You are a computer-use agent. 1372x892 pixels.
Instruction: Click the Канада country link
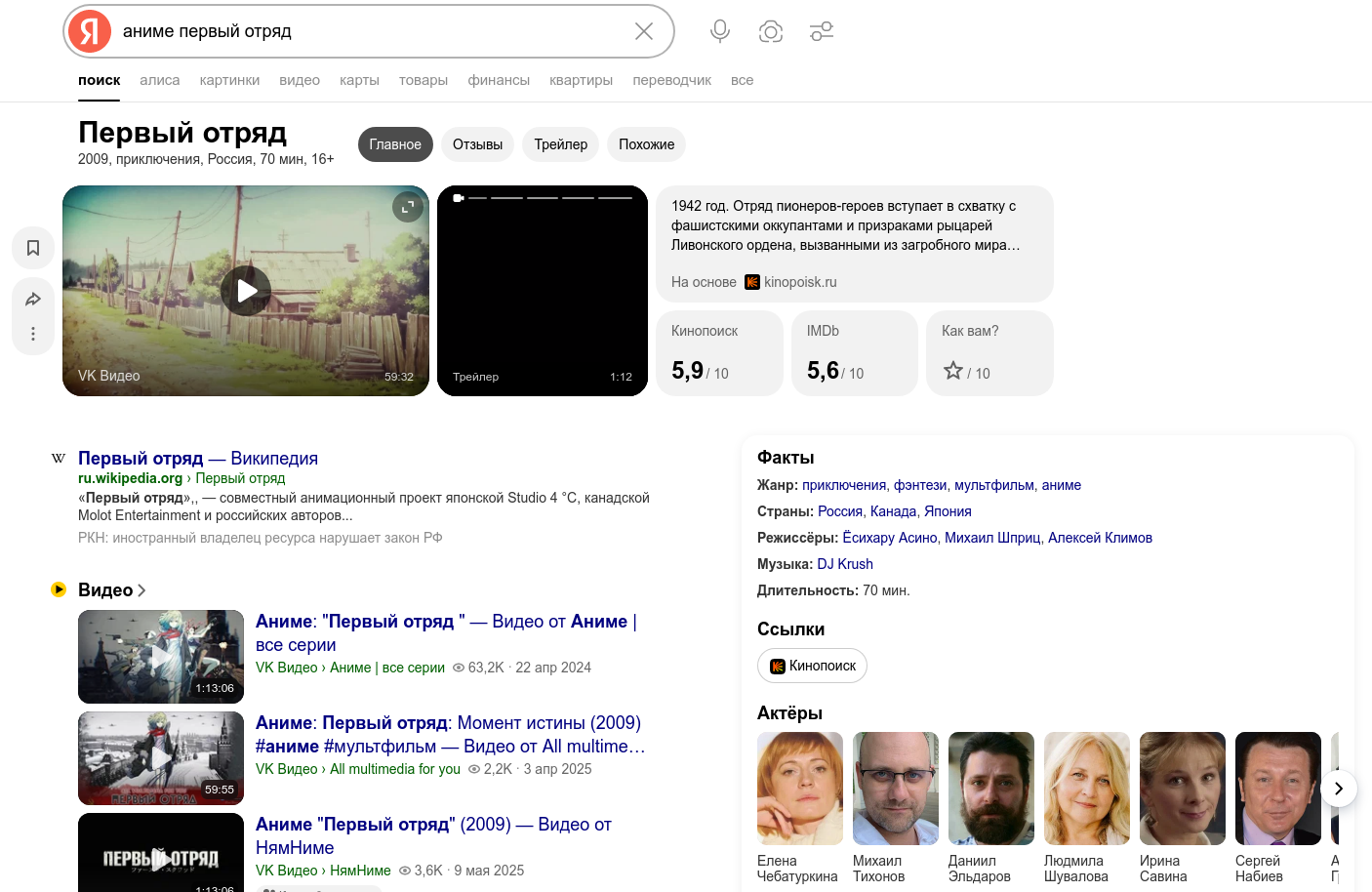[893, 511]
